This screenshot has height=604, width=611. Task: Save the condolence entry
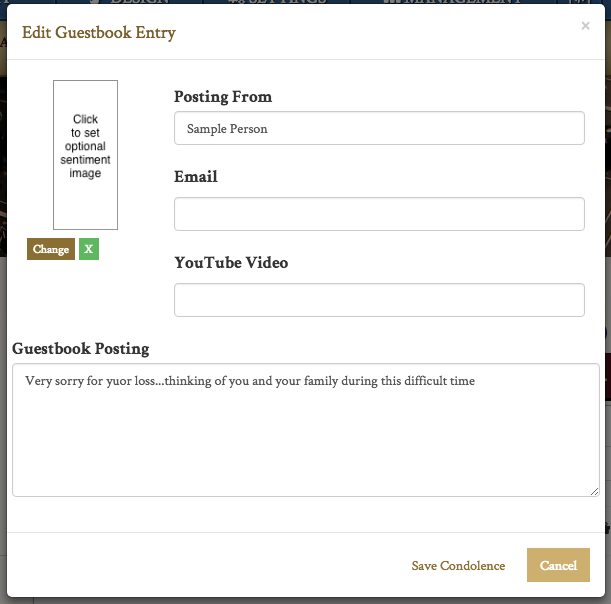point(458,565)
